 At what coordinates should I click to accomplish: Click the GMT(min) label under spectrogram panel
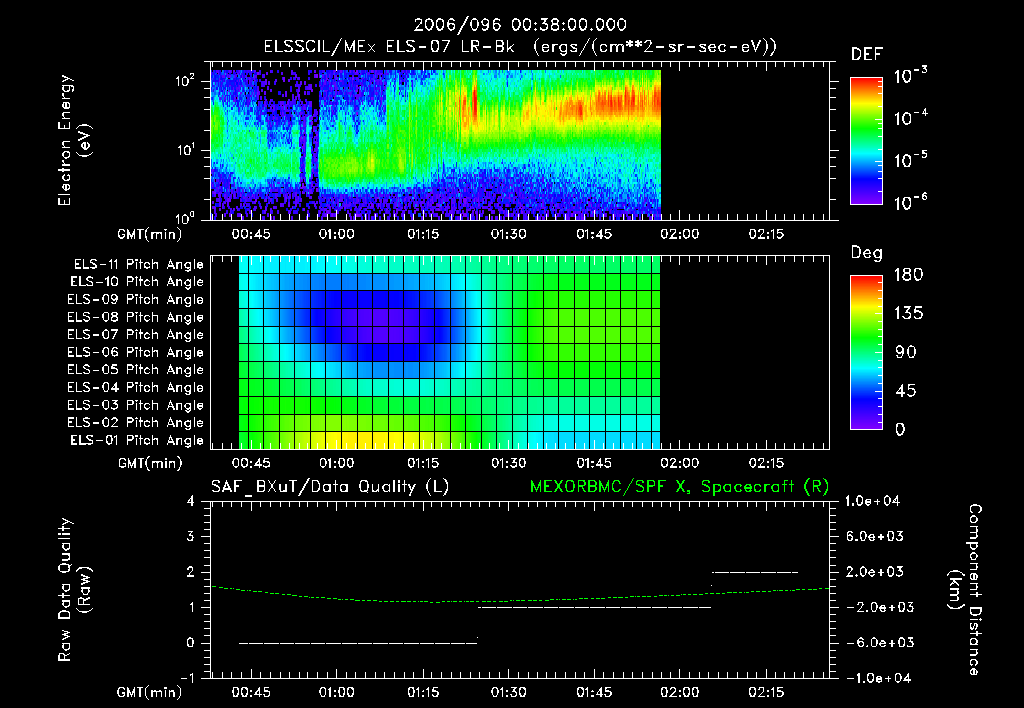(x=150, y=234)
